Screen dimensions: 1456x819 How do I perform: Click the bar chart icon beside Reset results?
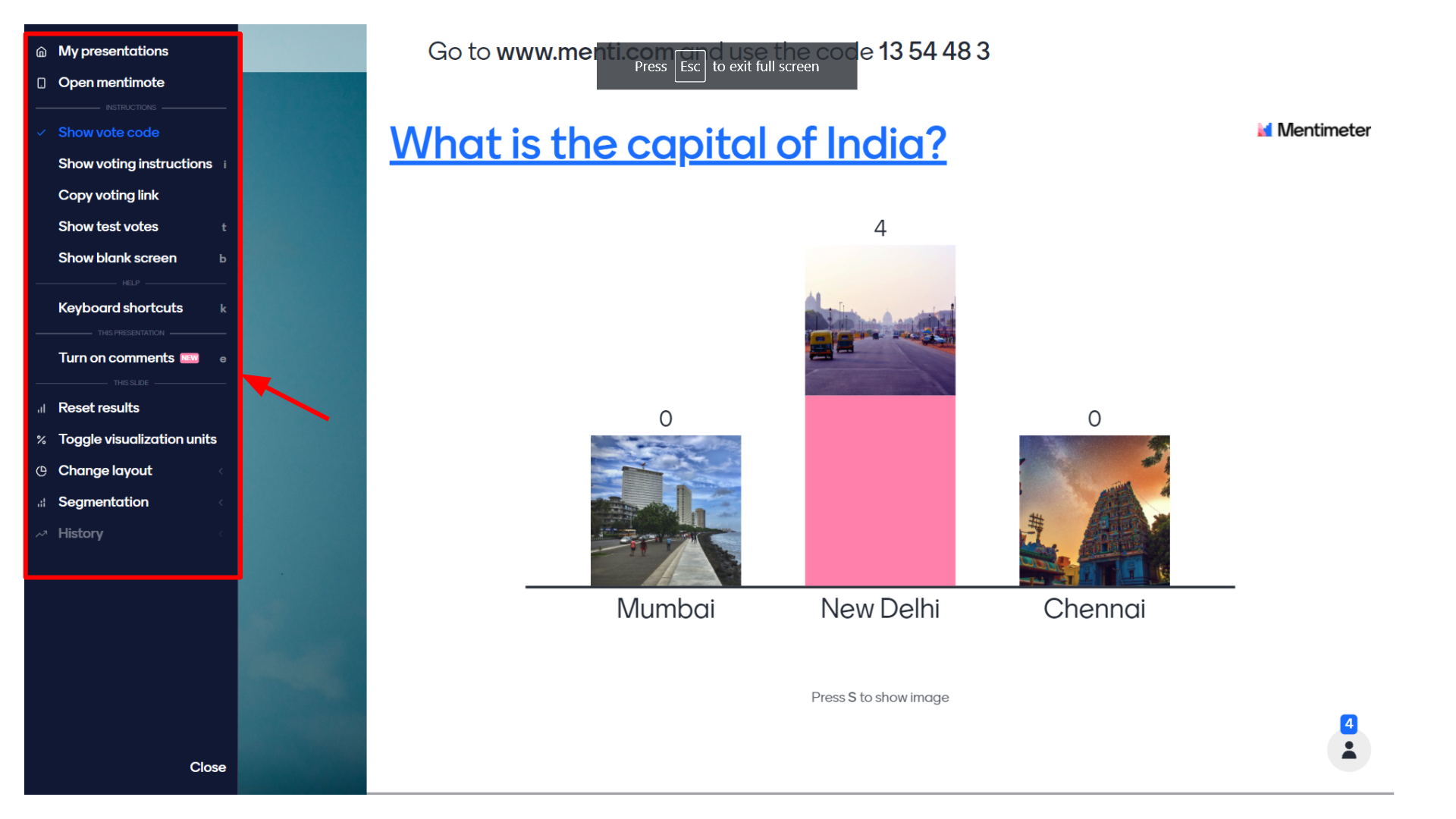(42, 409)
